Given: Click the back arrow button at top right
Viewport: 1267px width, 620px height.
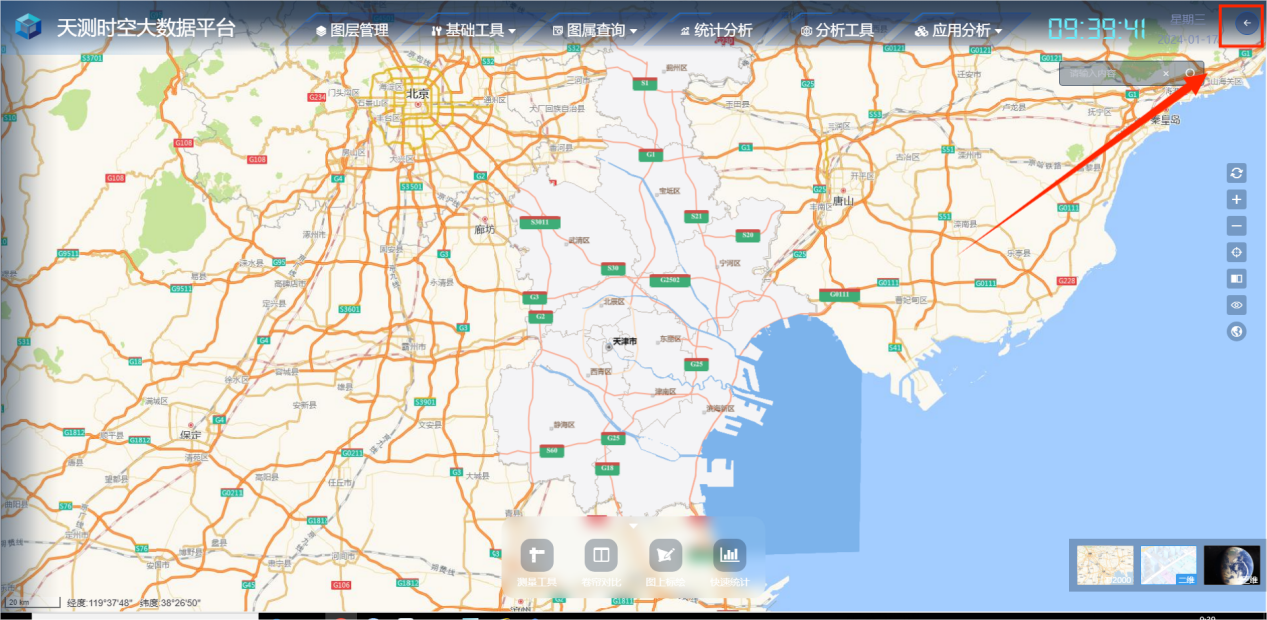Looking at the screenshot, I should tap(1245, 23).
